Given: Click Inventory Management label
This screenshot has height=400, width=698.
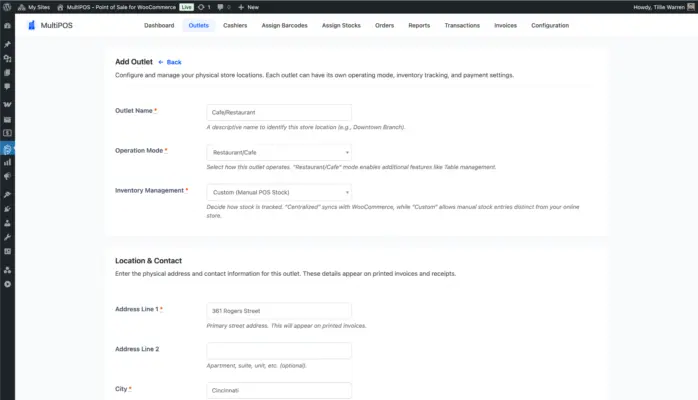Looking at the screenshot, I should (149, 190).
